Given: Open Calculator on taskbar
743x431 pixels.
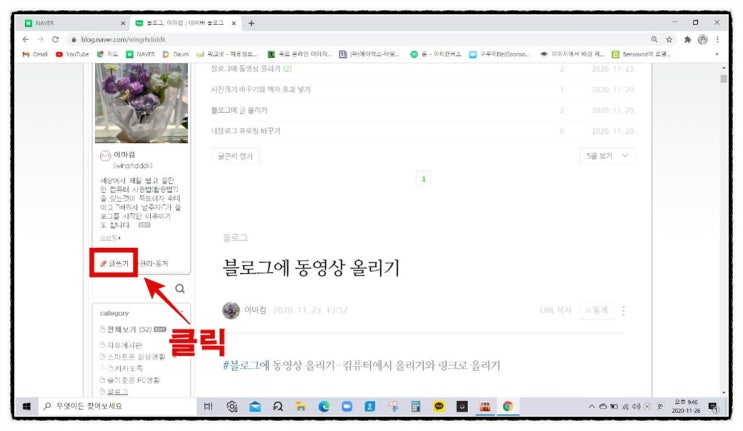Looking at the screenshot, I should click(x=416, y=406).
